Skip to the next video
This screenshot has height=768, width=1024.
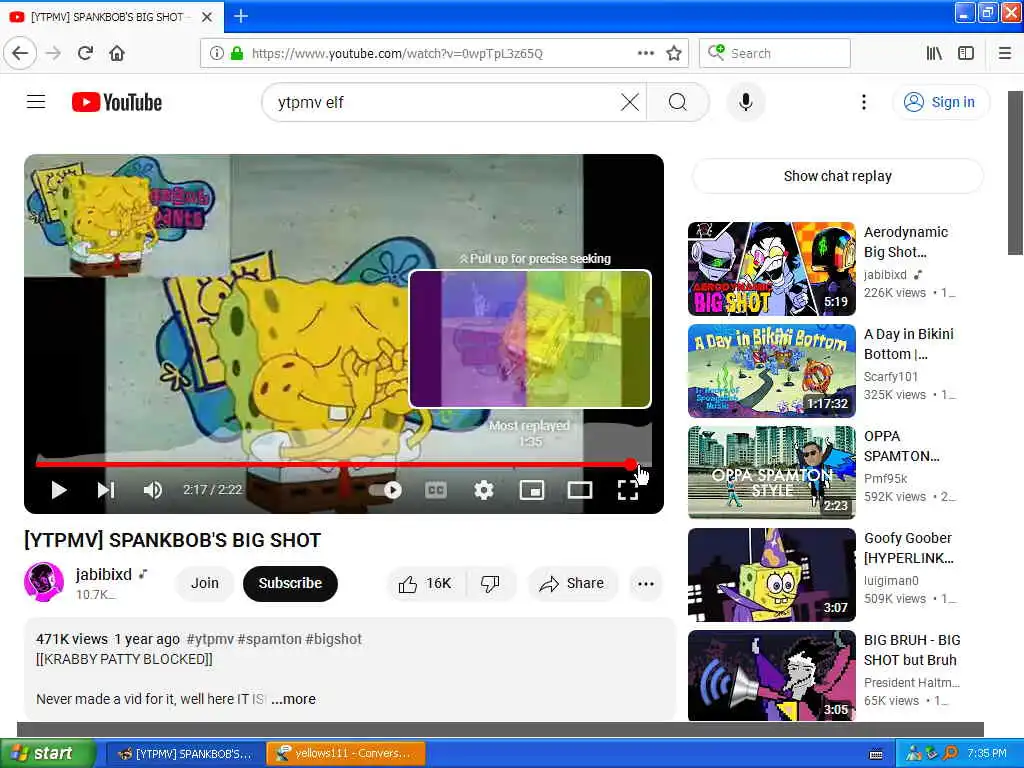pyautogui.click(x=106, y=490)
